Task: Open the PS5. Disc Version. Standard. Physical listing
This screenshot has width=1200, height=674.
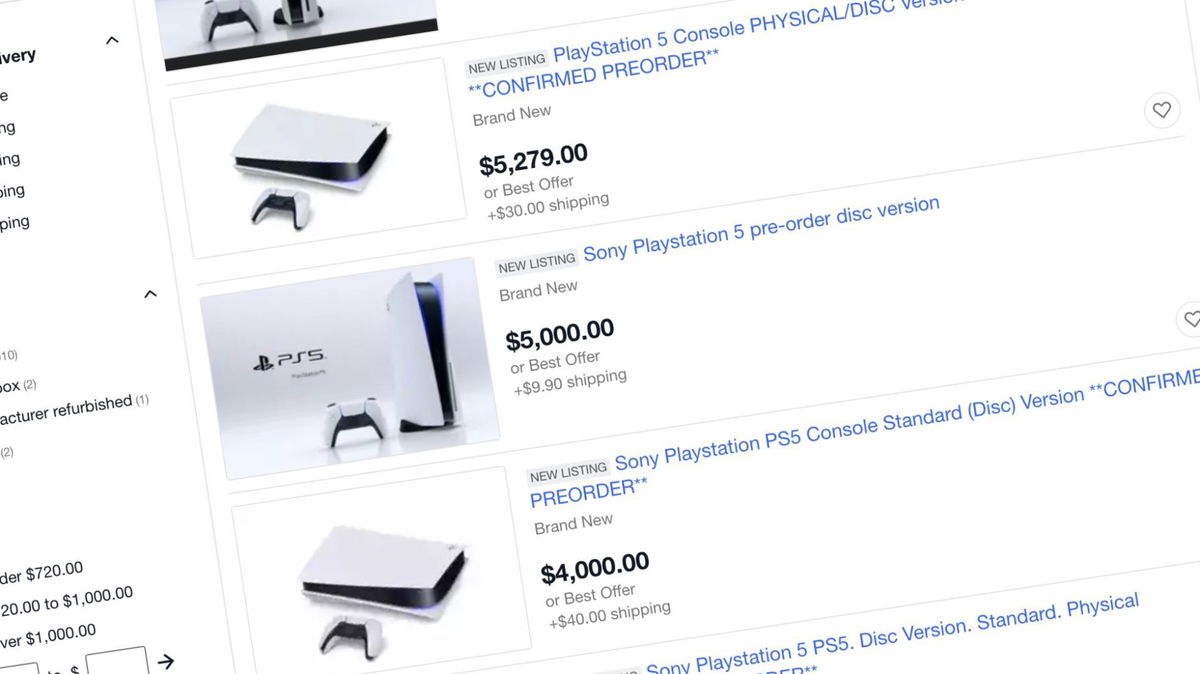Action: 892,637
